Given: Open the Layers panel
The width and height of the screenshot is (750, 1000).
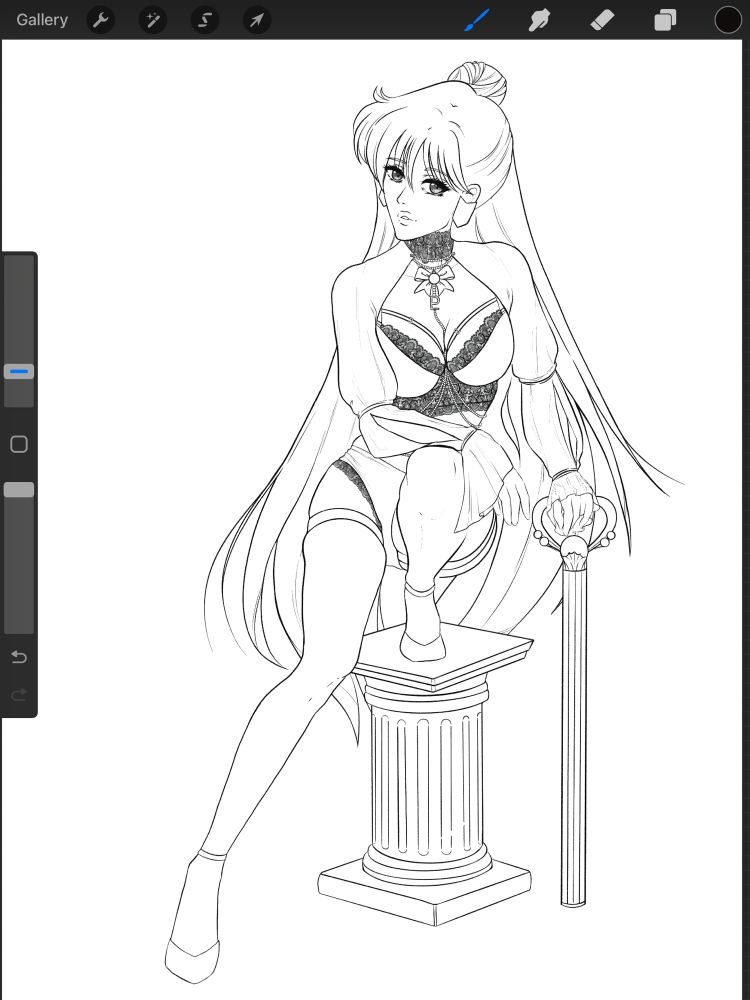Looking at the screenshot, I should coord(665,20).
